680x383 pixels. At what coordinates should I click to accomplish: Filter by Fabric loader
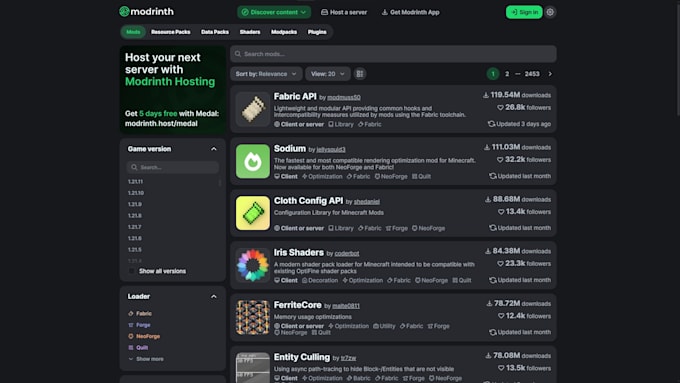(140, 313)
